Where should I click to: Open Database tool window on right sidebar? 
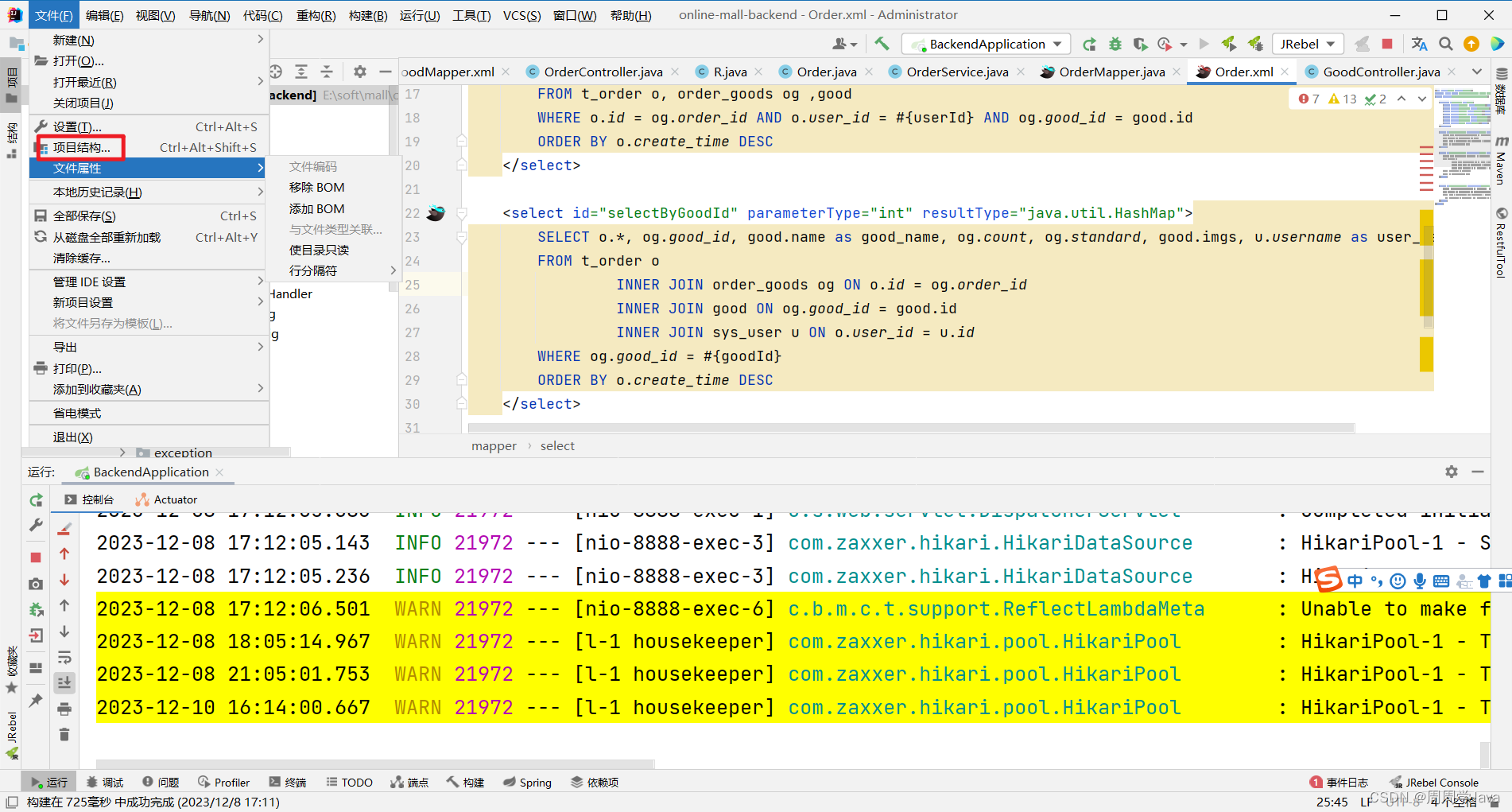pyautogui.click(x=1501, y=92)
